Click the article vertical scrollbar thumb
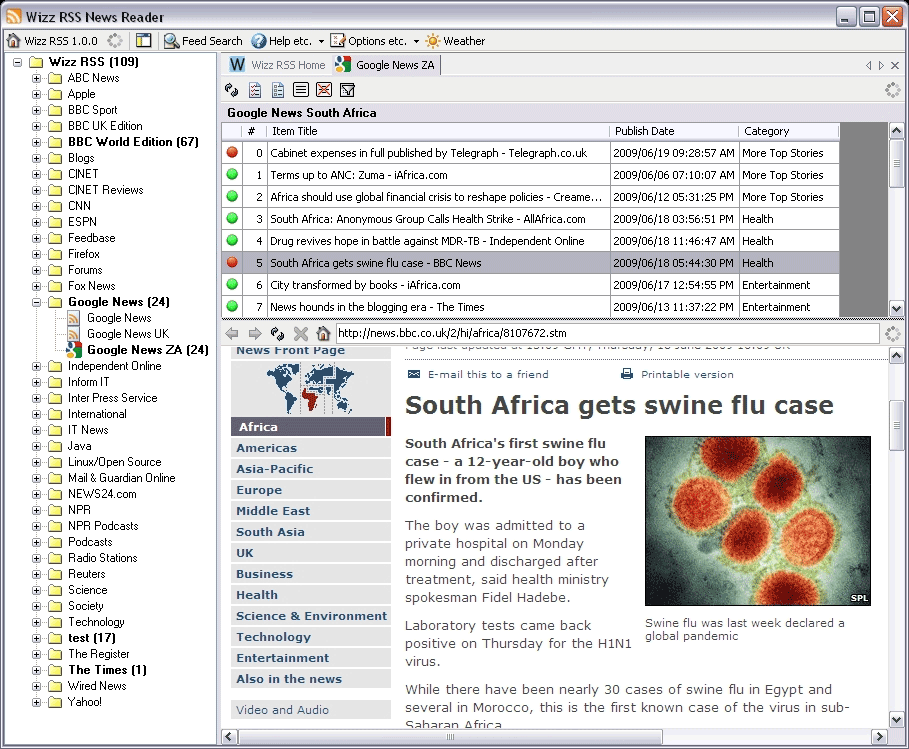The height and width of the screenshot is (749, 909). click(896, 425)
